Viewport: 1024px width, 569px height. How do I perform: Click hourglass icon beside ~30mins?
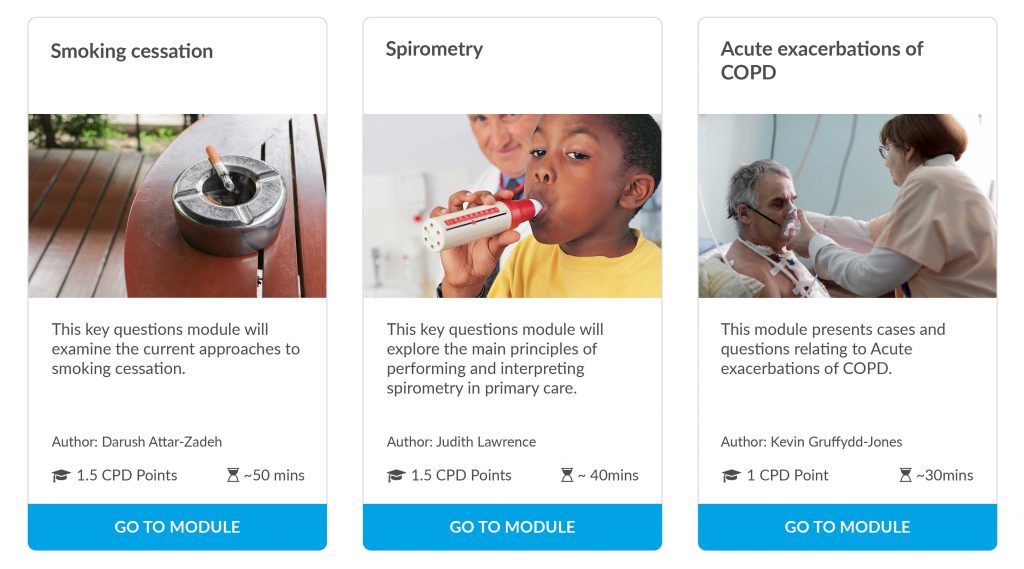905,475
